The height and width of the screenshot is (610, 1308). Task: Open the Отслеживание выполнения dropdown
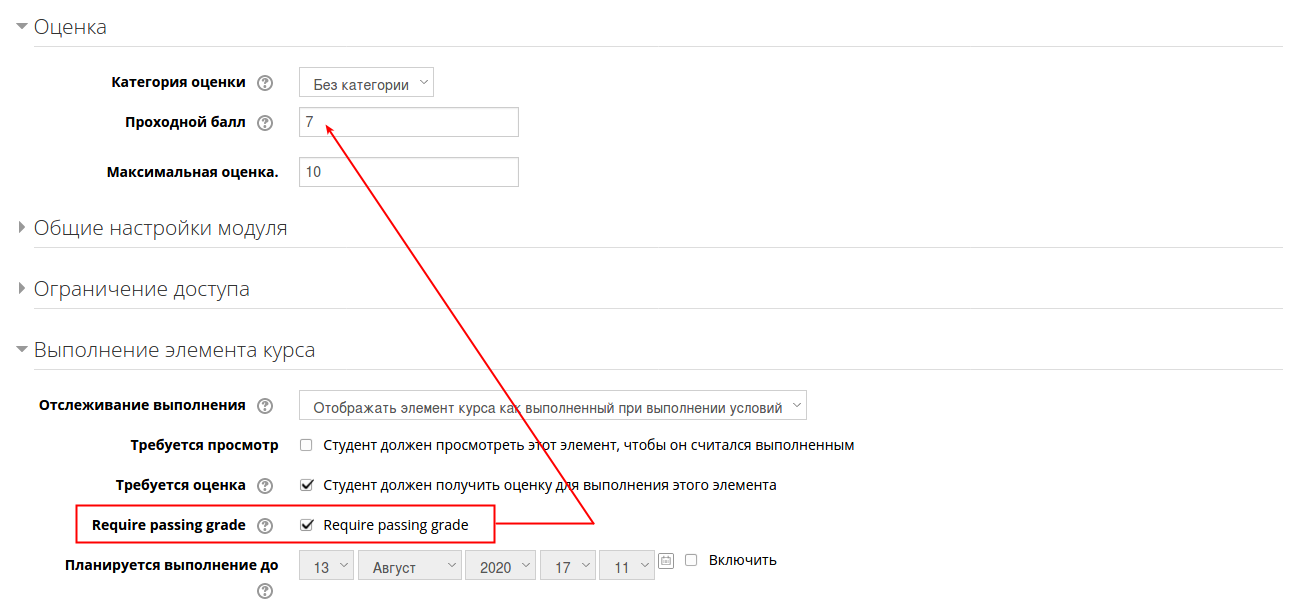[552, 406]
